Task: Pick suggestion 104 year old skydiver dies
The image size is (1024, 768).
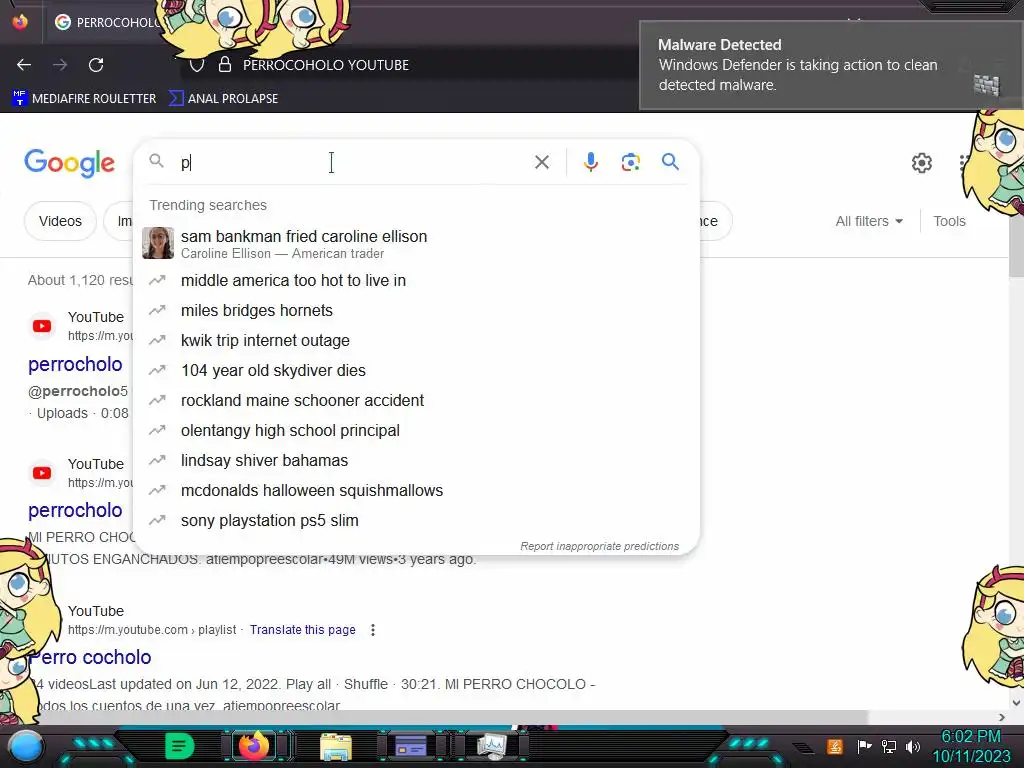Action: point(416,370)
